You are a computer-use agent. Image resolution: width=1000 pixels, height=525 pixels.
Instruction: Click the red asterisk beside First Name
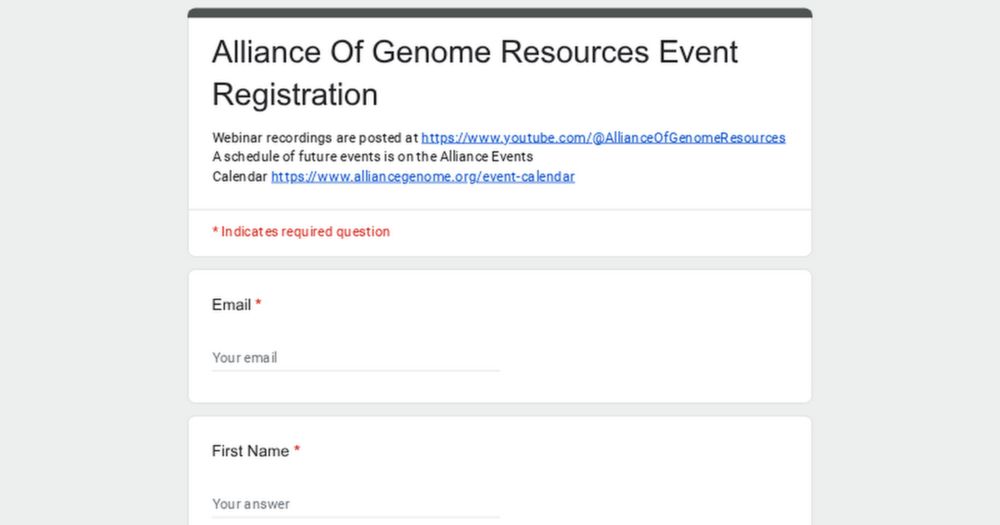(297, 450)
